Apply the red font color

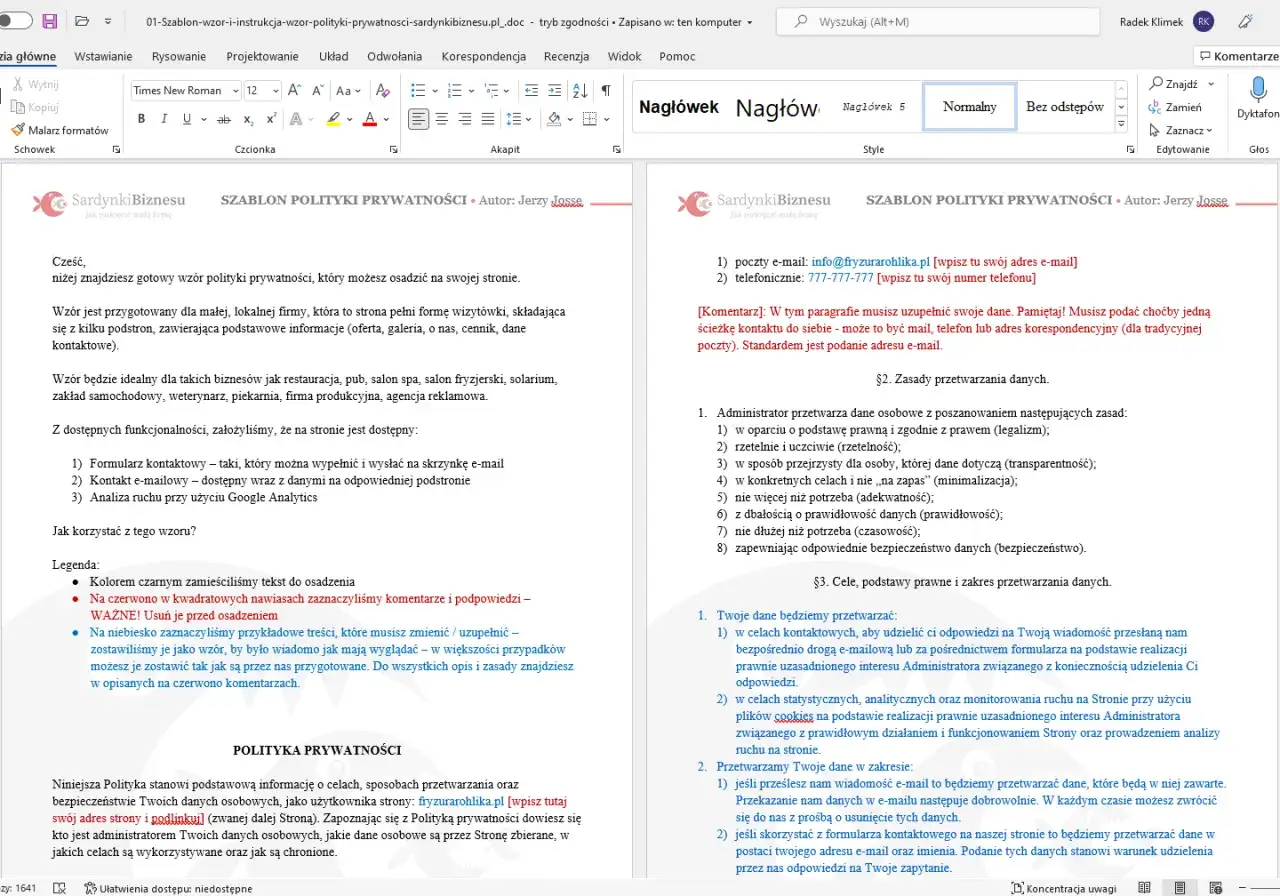tap(369, 119)
